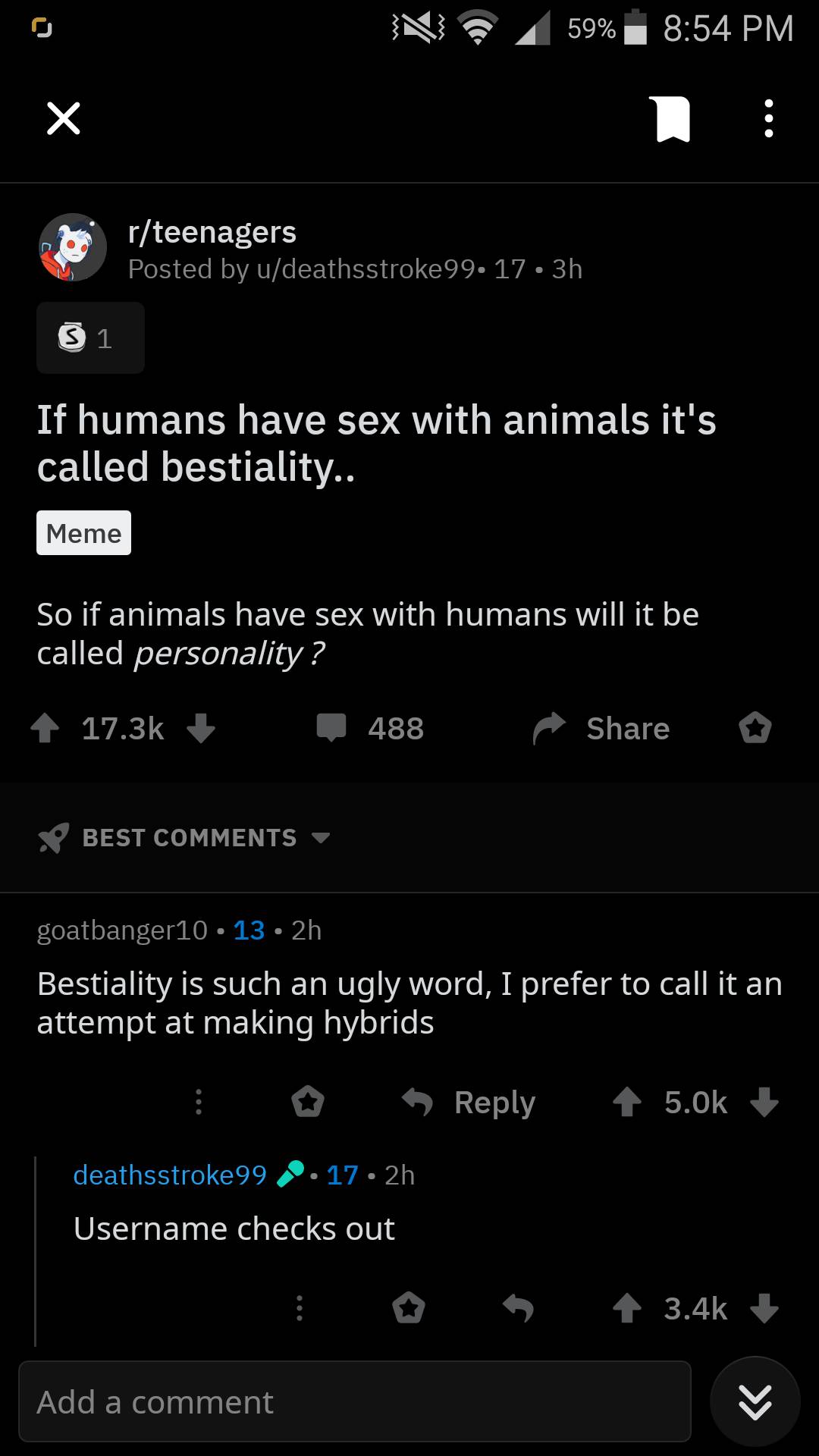
Task: Give an award to the post
Action: click(x=755, y=728)
